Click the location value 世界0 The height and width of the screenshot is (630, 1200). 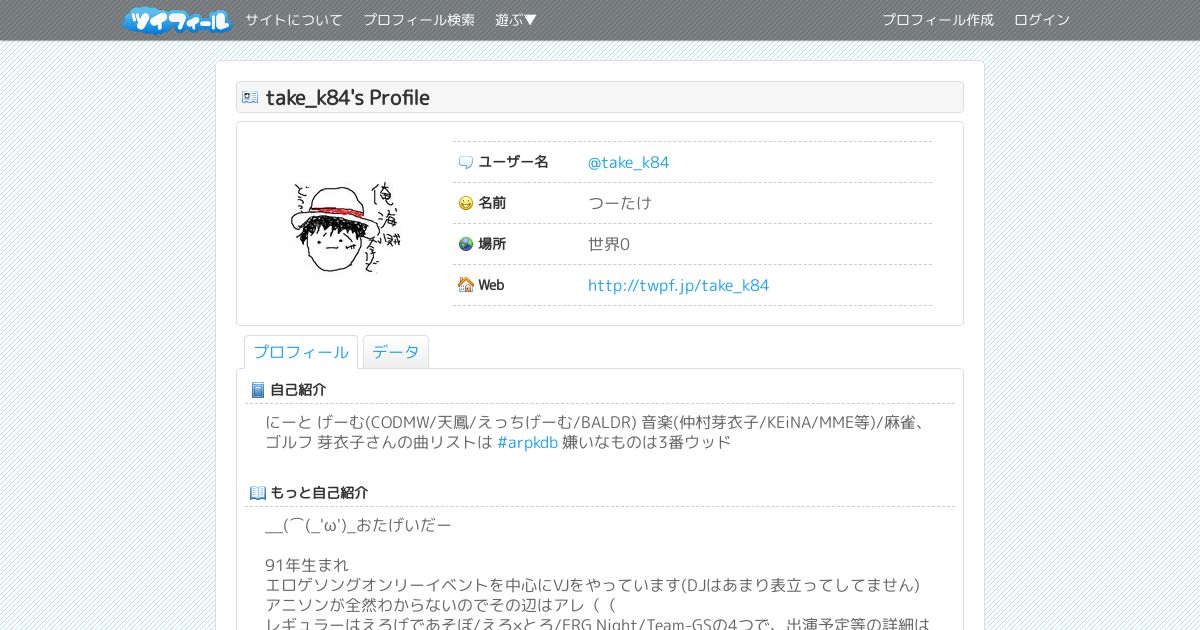[609, 244]
